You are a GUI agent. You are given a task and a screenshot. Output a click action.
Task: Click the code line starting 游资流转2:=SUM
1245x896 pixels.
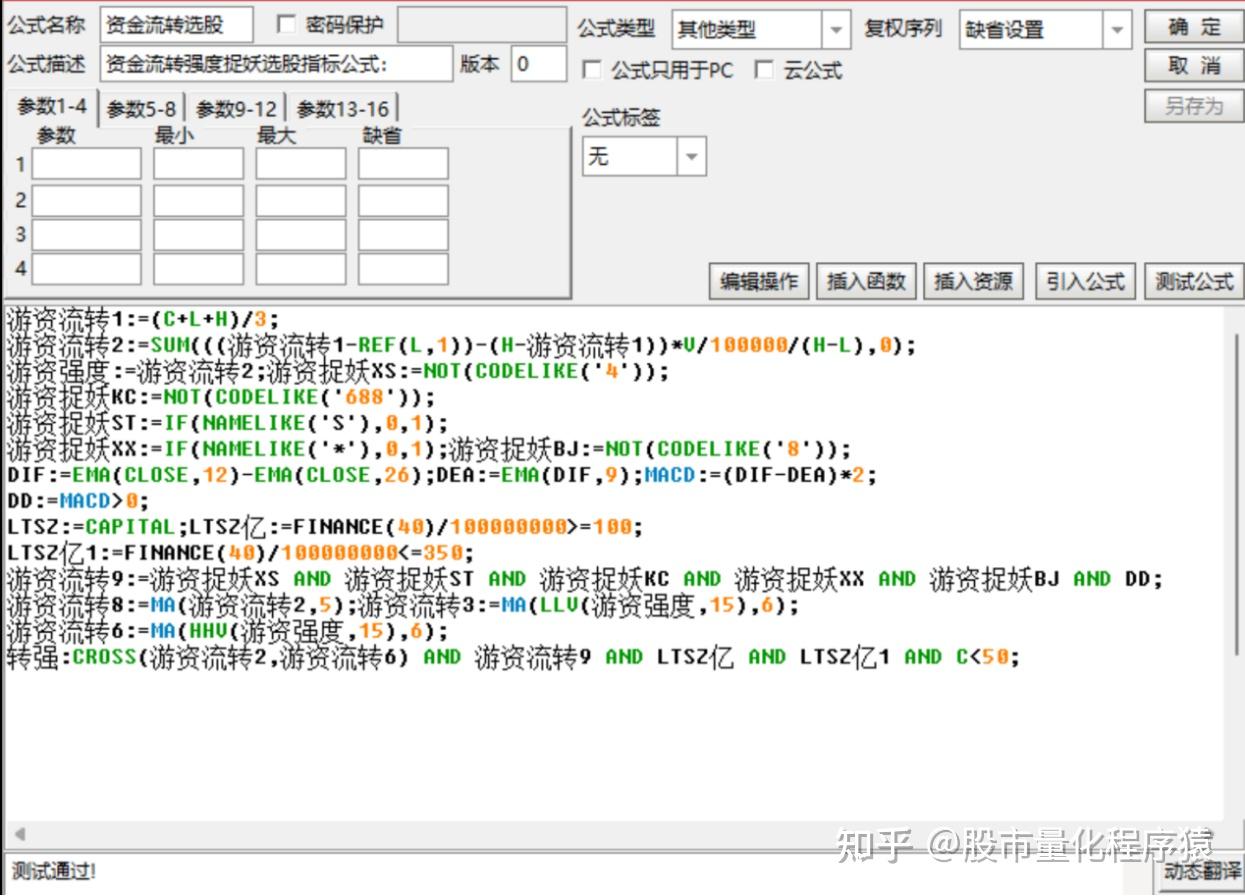click(x=461, y=346)
